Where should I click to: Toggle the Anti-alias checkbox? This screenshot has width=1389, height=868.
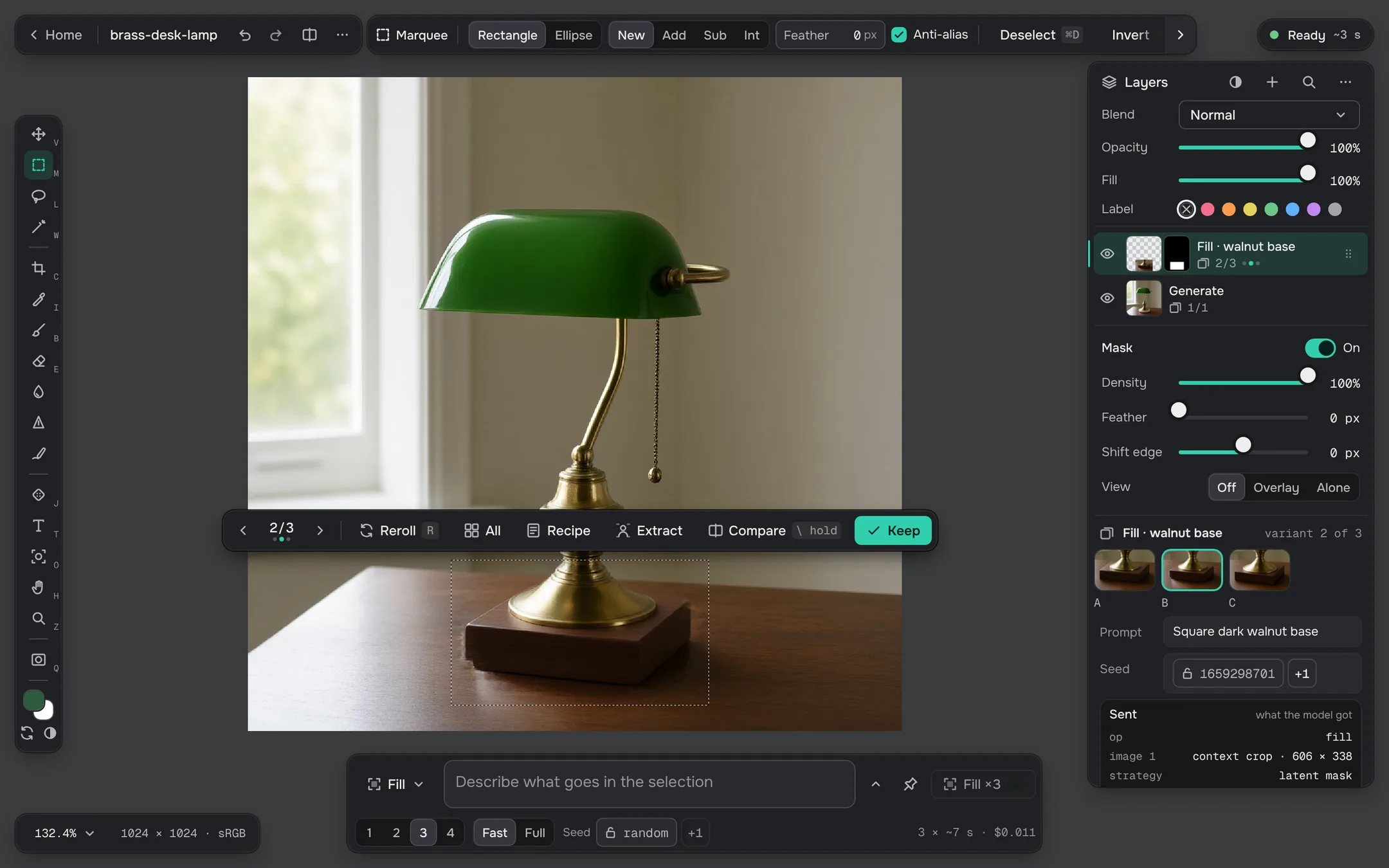tap(899, 35)
